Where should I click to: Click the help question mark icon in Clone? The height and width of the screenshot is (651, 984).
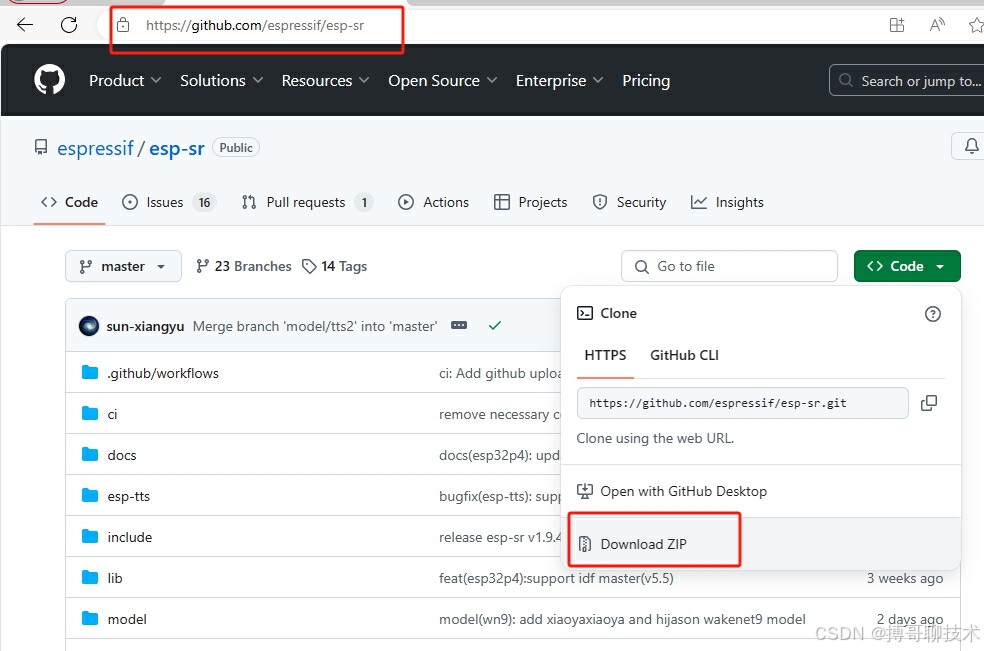tap(933, 314)
